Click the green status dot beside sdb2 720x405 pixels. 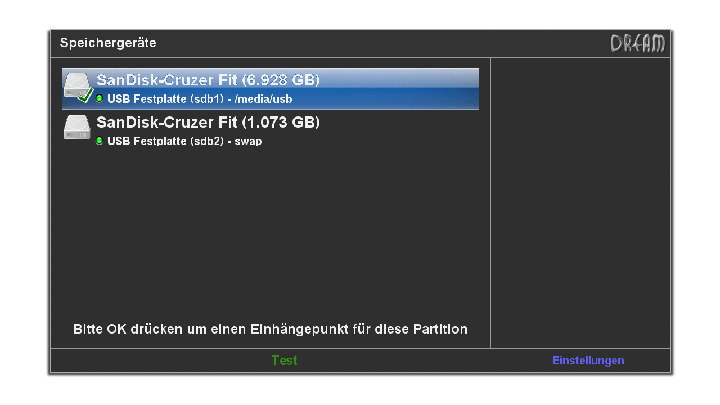click(99, 141)
